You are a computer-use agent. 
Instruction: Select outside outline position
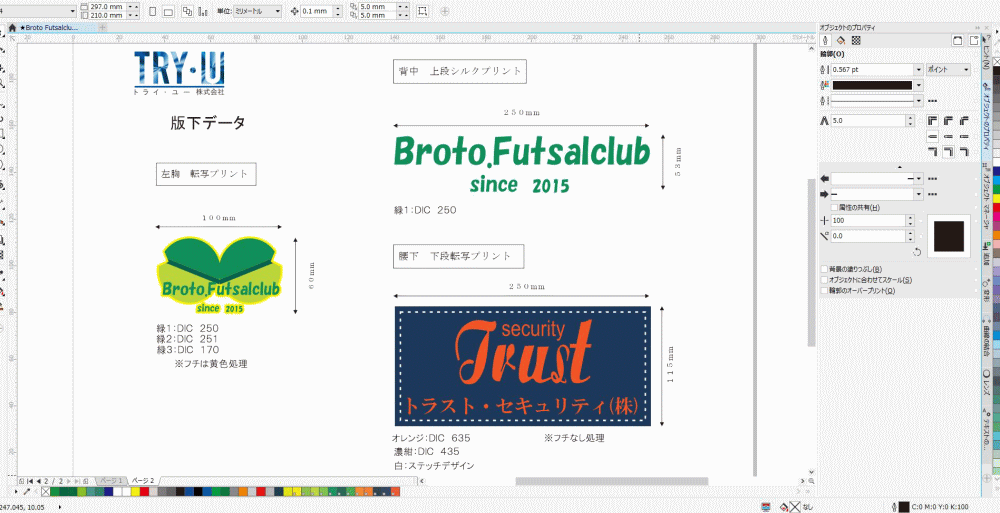point(932,151)
